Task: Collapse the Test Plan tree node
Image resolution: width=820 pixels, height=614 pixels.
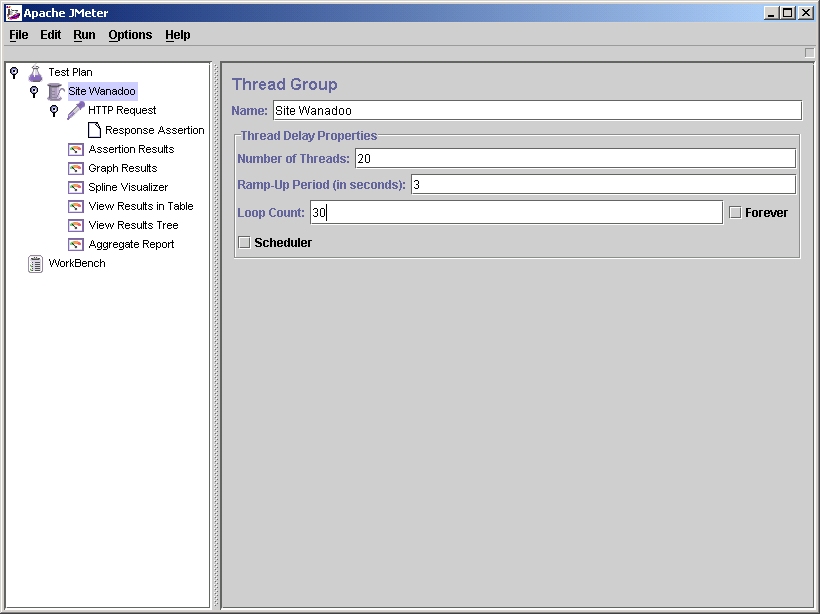Action: coord(14,72)
